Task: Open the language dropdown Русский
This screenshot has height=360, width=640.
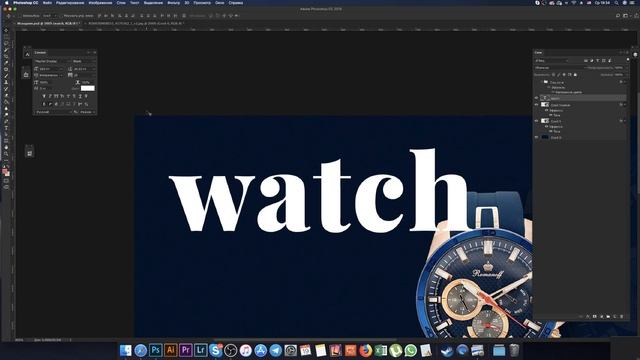Action: [53, 112]
